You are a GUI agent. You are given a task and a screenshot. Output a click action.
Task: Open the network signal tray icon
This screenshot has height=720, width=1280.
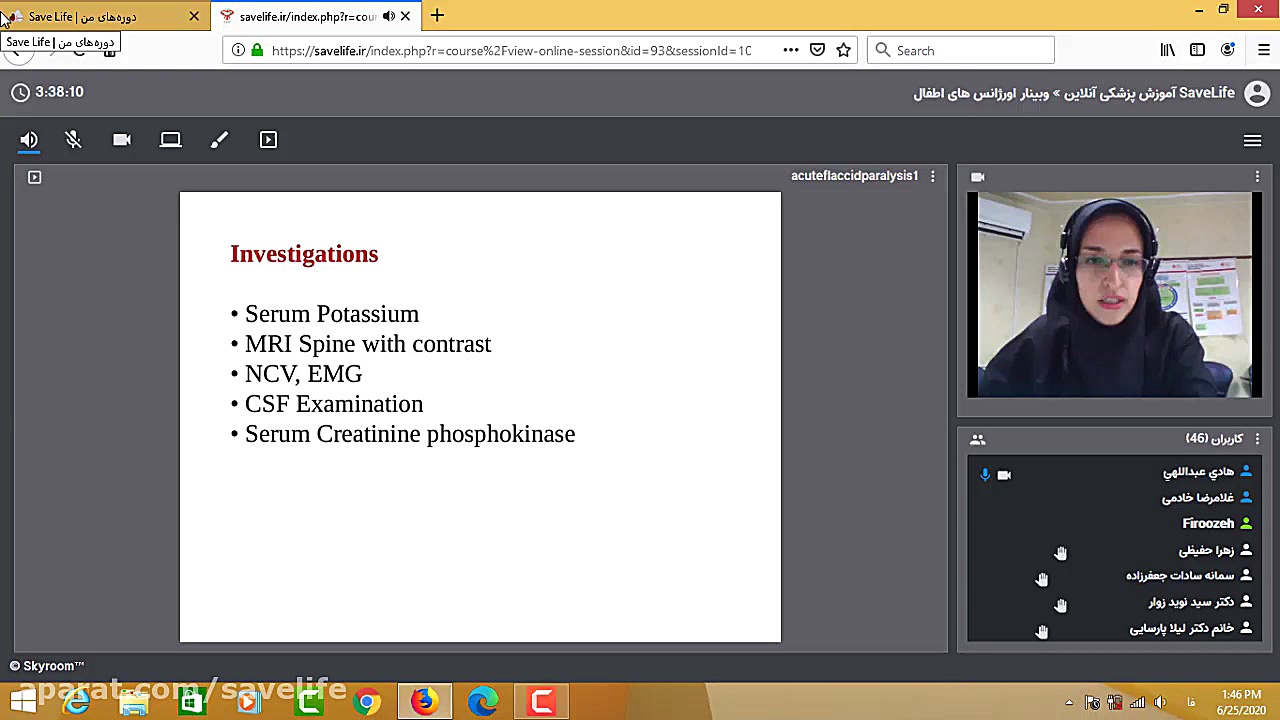(1138, 703)
